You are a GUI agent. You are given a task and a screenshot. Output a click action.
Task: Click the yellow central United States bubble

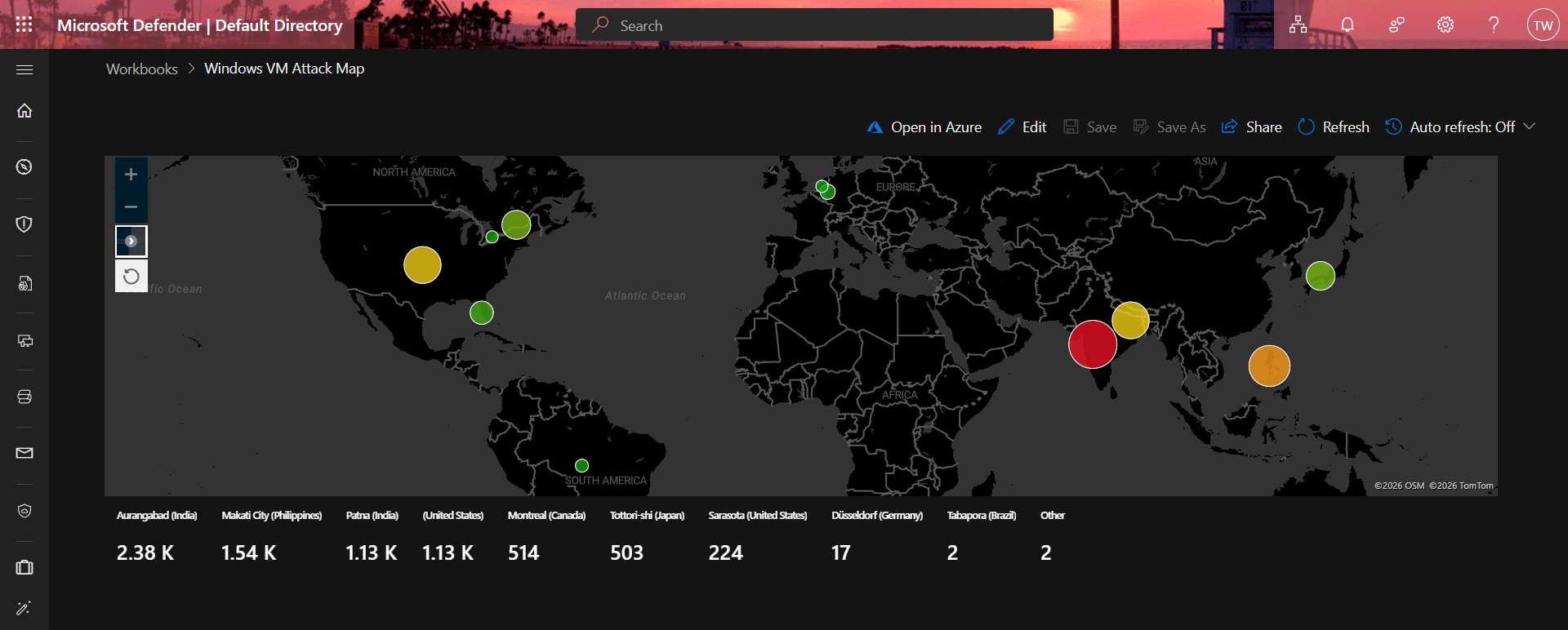pos(422,265)
